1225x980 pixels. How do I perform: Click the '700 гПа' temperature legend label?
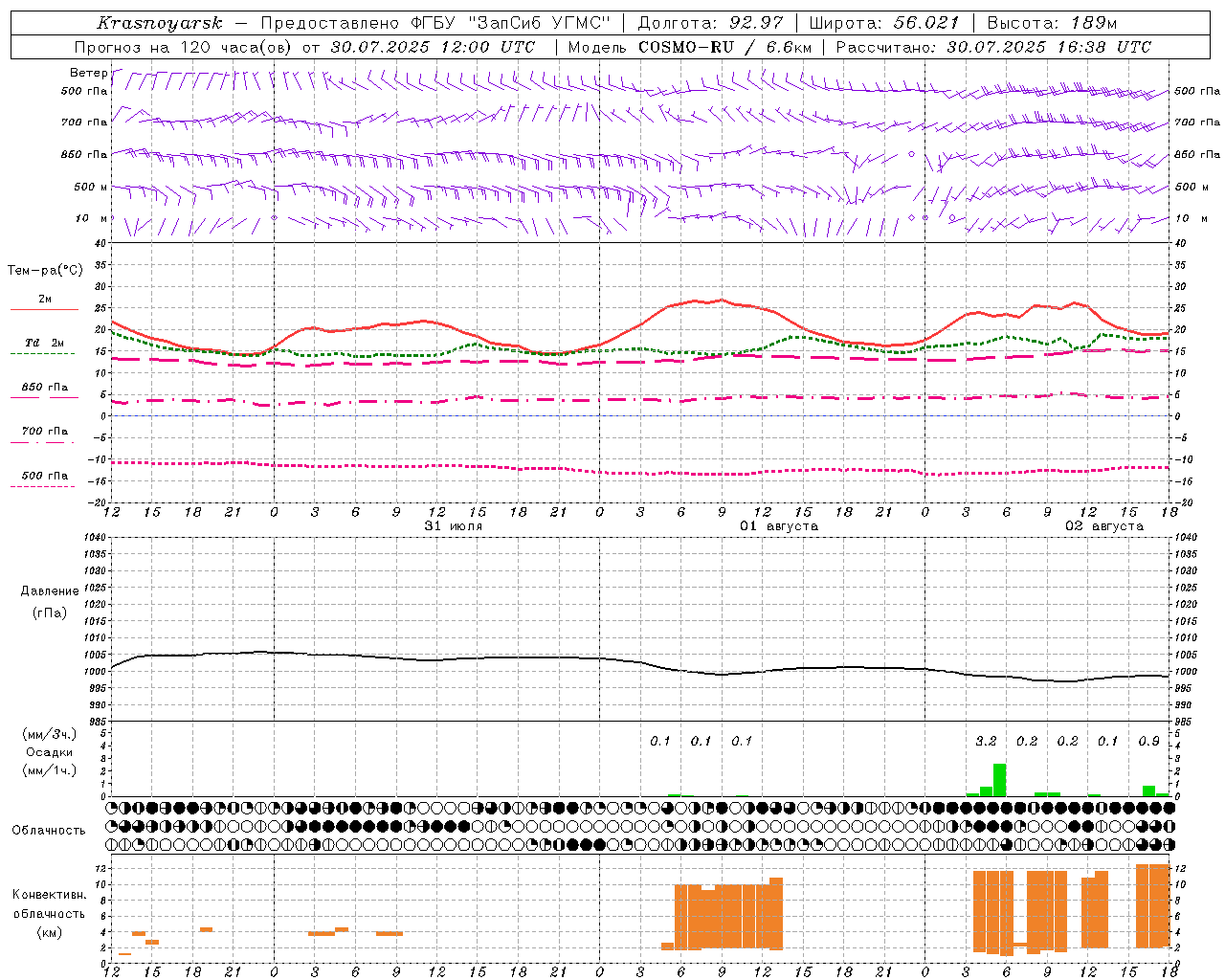(x=45, y=431)
